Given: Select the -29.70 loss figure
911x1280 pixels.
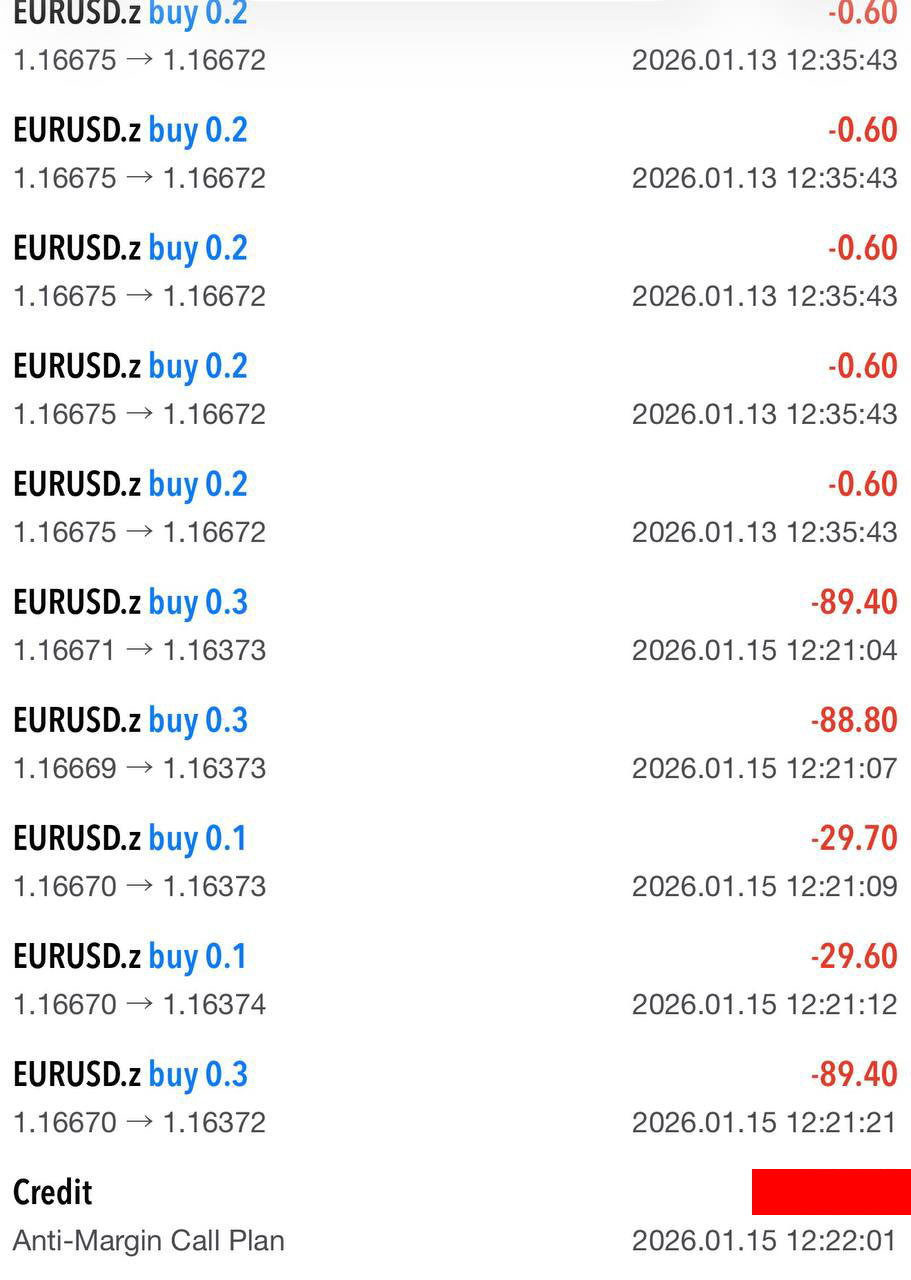Looking at the screenshot, I should (x=853, y=838).
